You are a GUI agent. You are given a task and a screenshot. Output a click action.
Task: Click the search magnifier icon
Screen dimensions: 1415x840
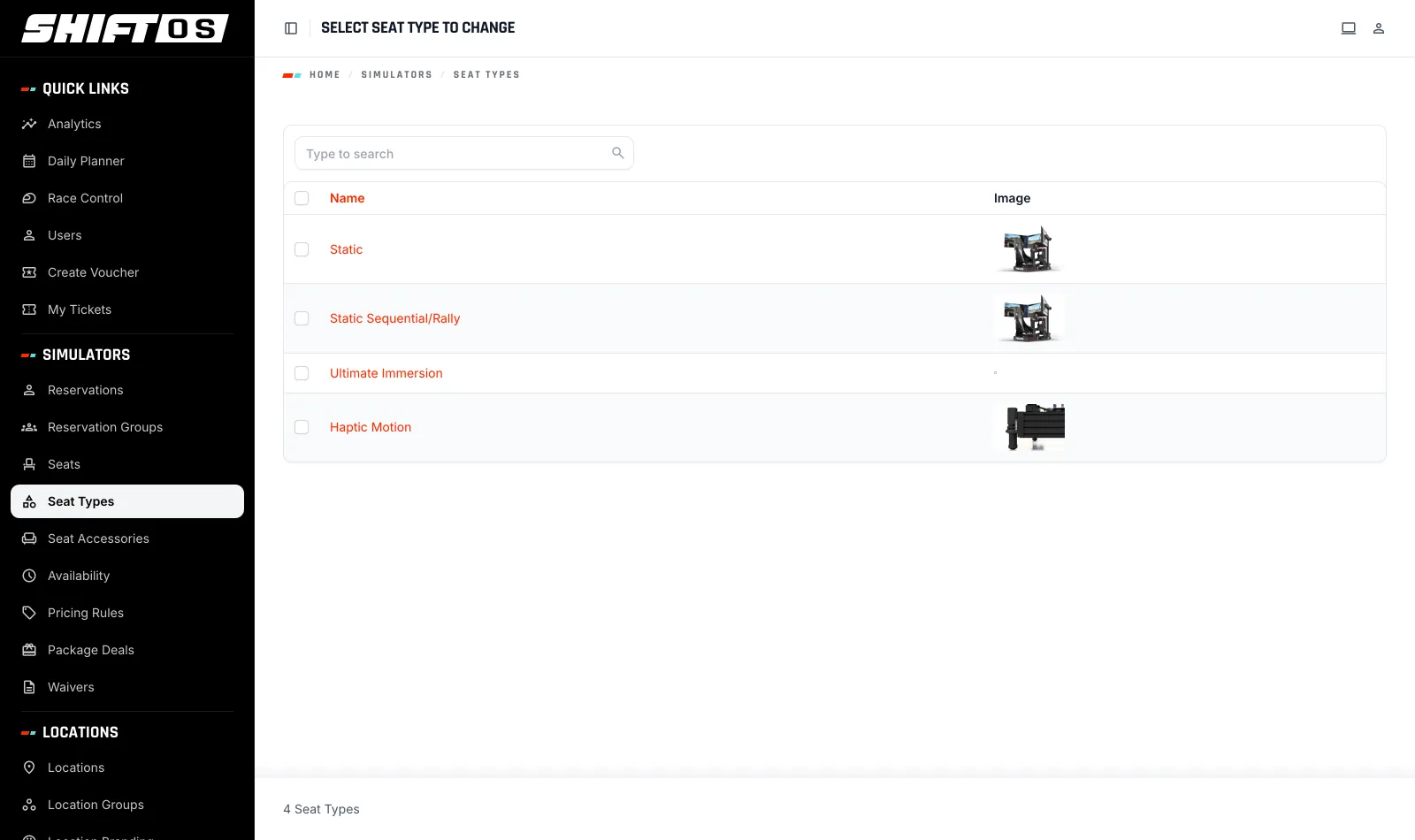tap(618, 153)
